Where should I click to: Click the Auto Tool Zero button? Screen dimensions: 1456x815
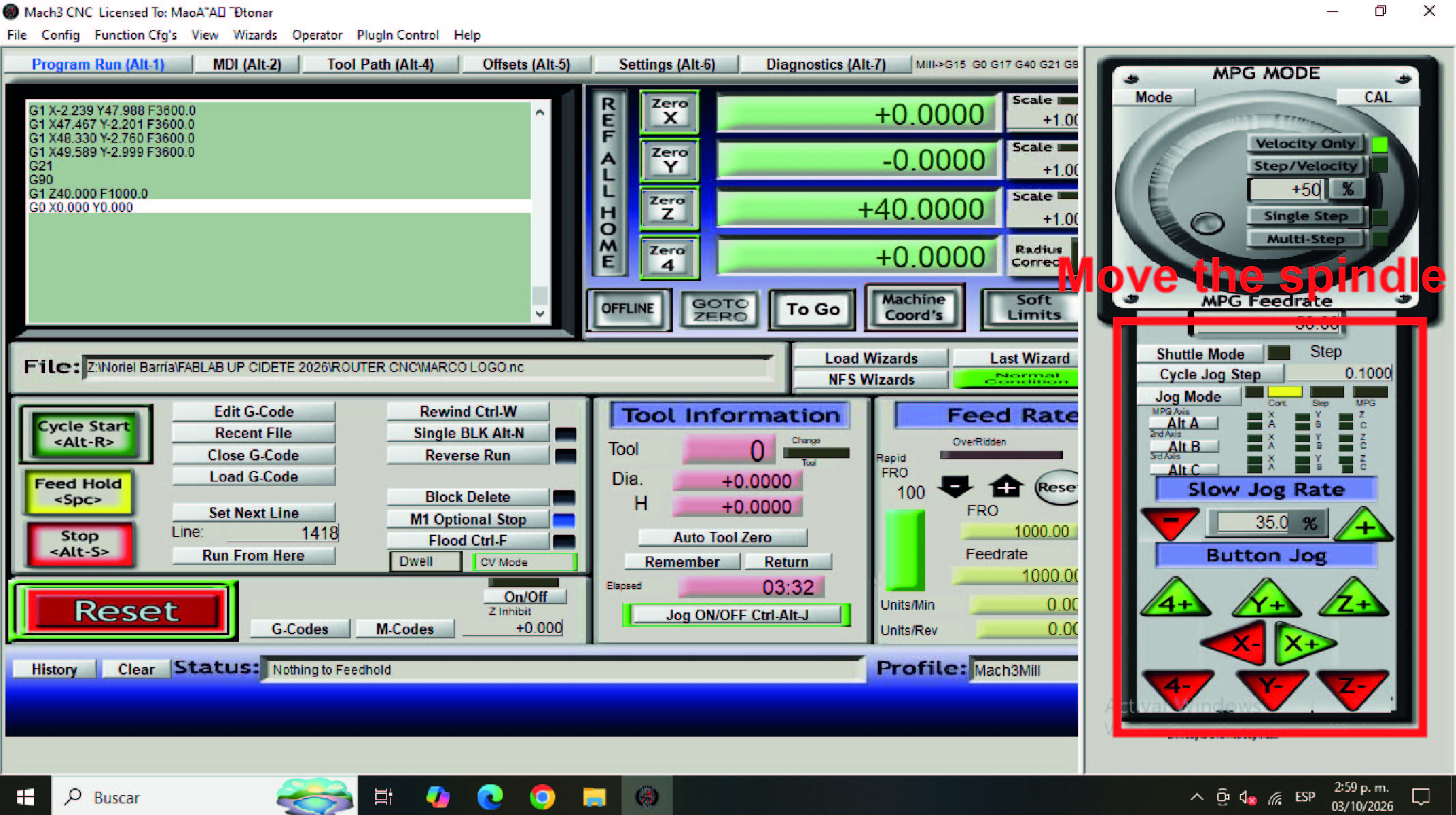point(721,537)
